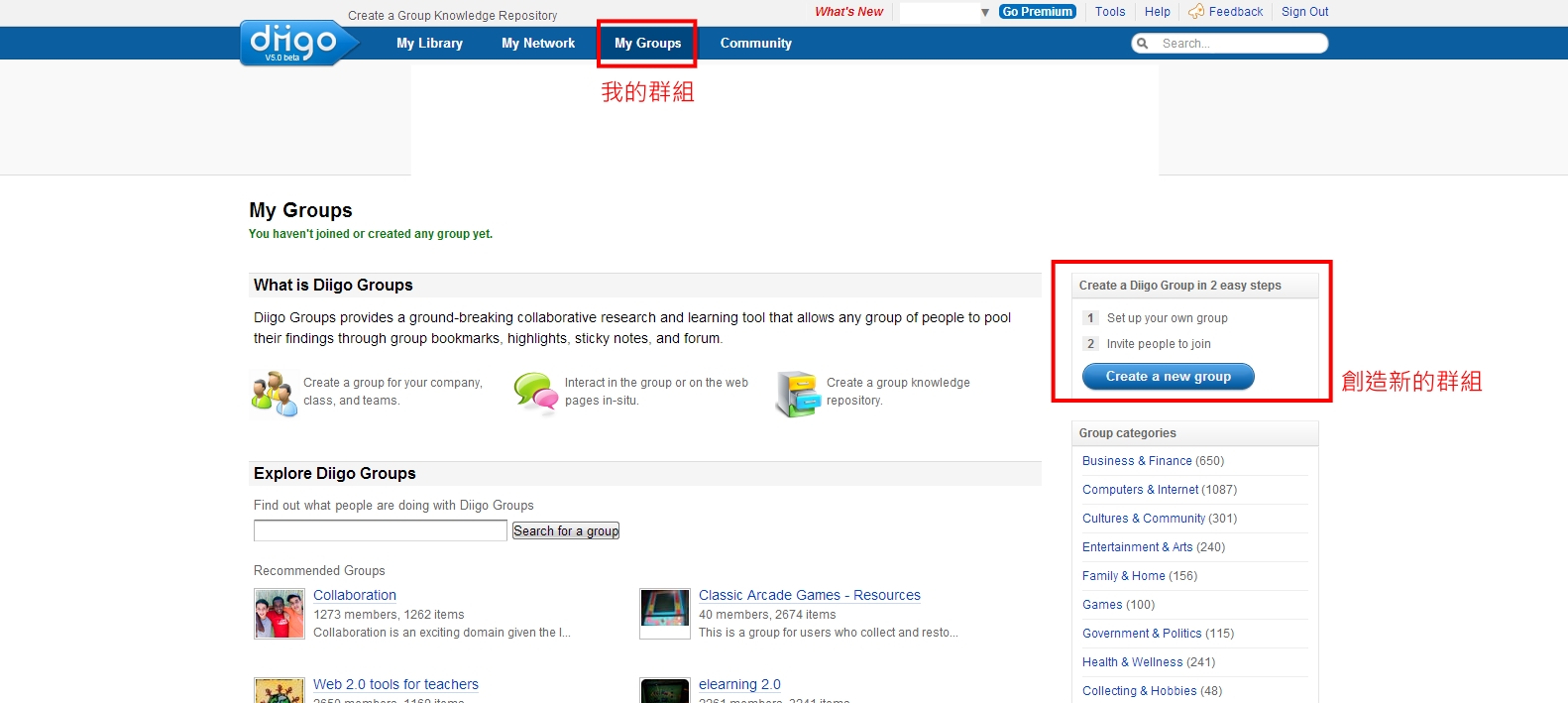Screen dimensions: 1568x703
Task: Open Classic Arcade Games - Resources link
Action: (x=810, y=595)
